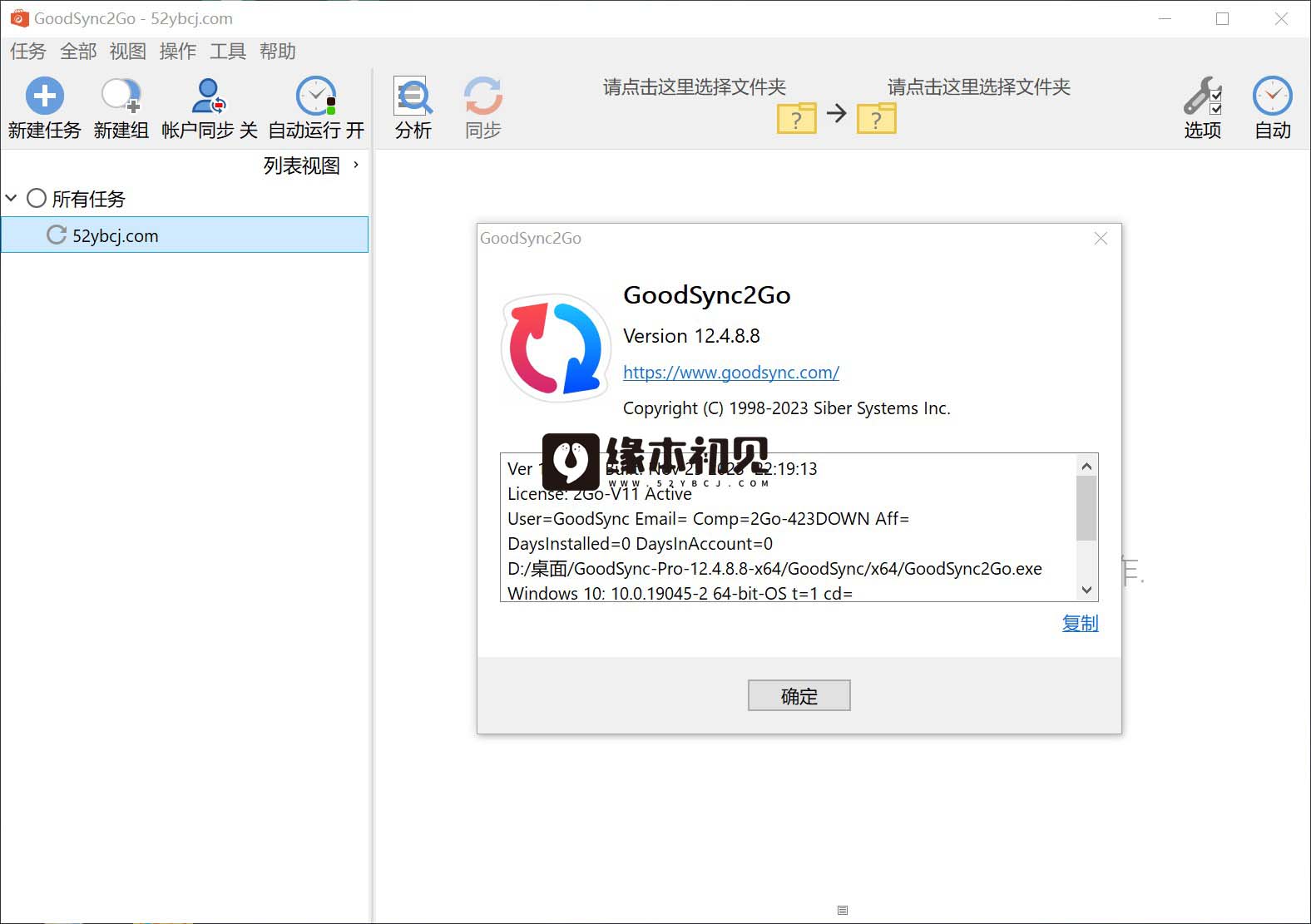
Task: Open the List View (列表视图) dropdown
Action: [x=311, y=166]
